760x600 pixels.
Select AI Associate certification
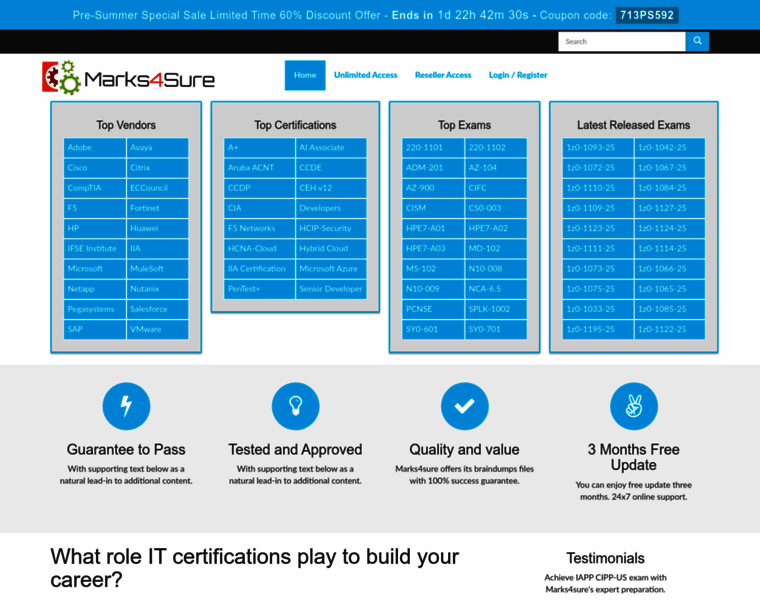331,147
